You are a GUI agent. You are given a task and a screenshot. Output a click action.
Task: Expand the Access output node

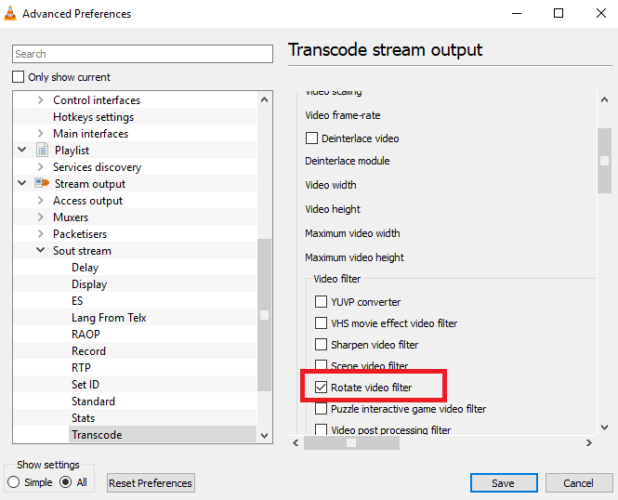tap(40, 201)
